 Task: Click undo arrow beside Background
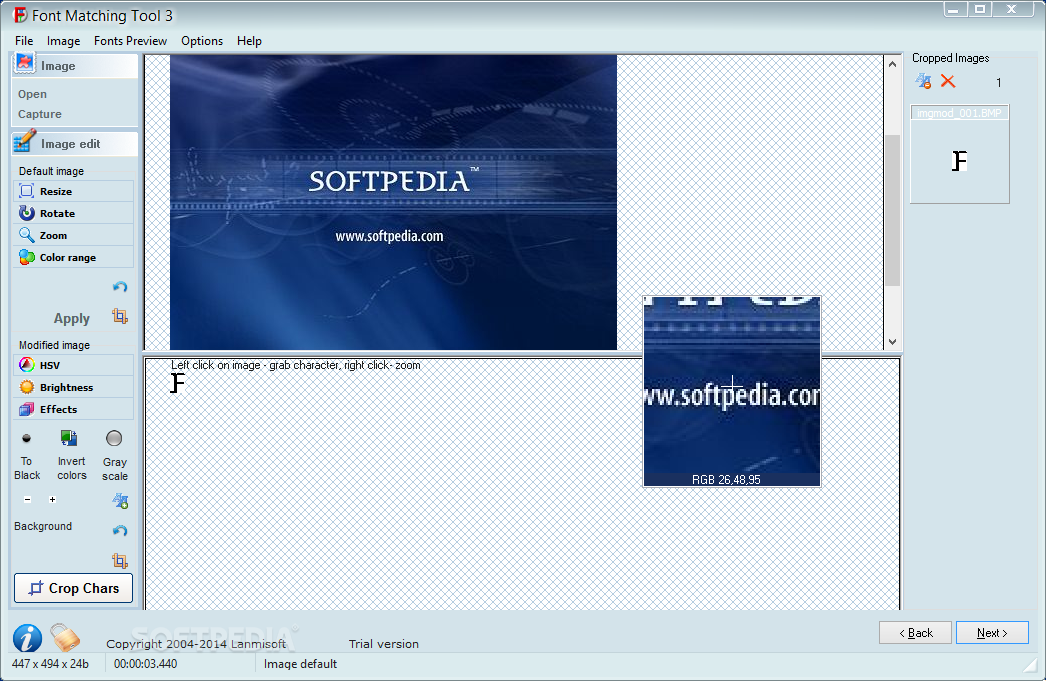click(120, 530)
